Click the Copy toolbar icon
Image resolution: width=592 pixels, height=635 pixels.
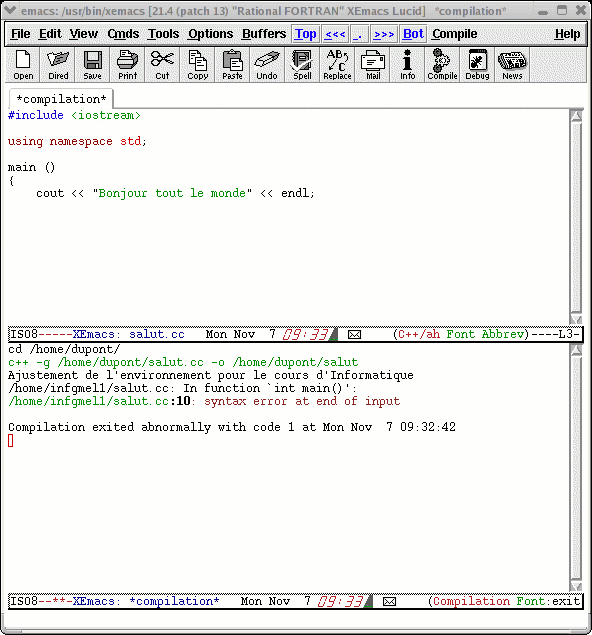[x=197, y=65]
